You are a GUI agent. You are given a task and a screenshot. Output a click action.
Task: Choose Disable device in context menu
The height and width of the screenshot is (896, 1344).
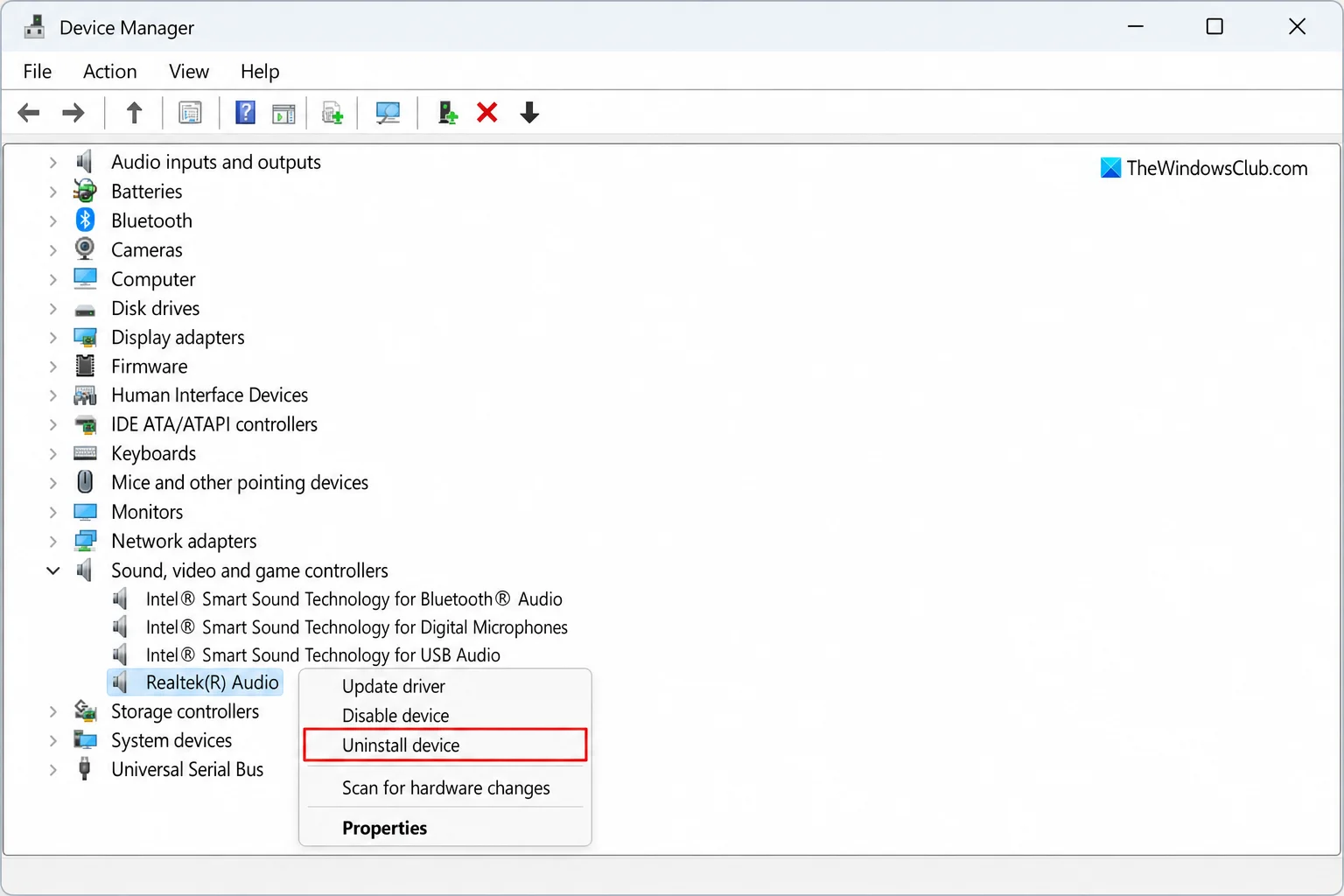click(x=444, y=715)
